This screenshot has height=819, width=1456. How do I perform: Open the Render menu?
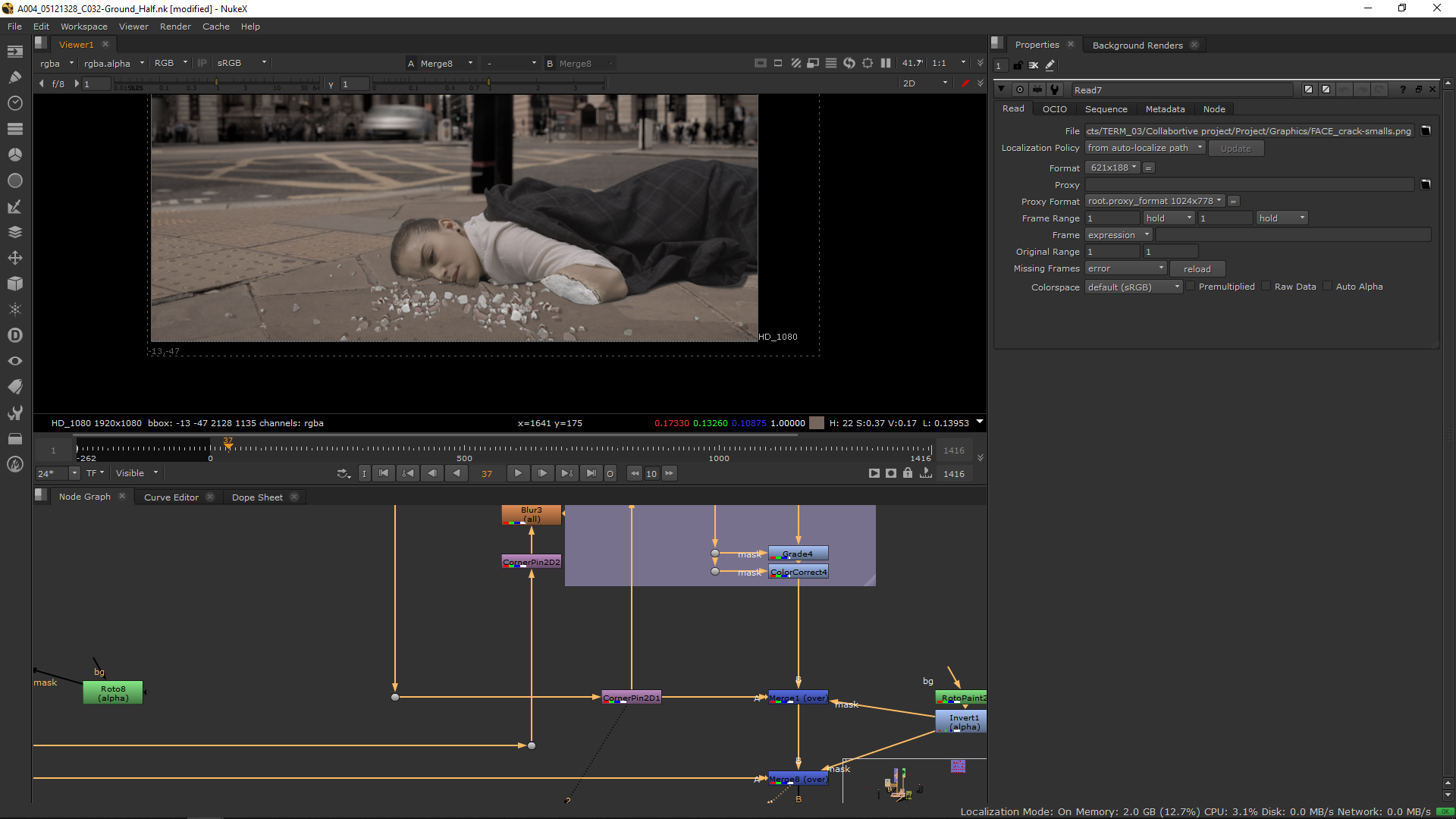coord(175,27)
